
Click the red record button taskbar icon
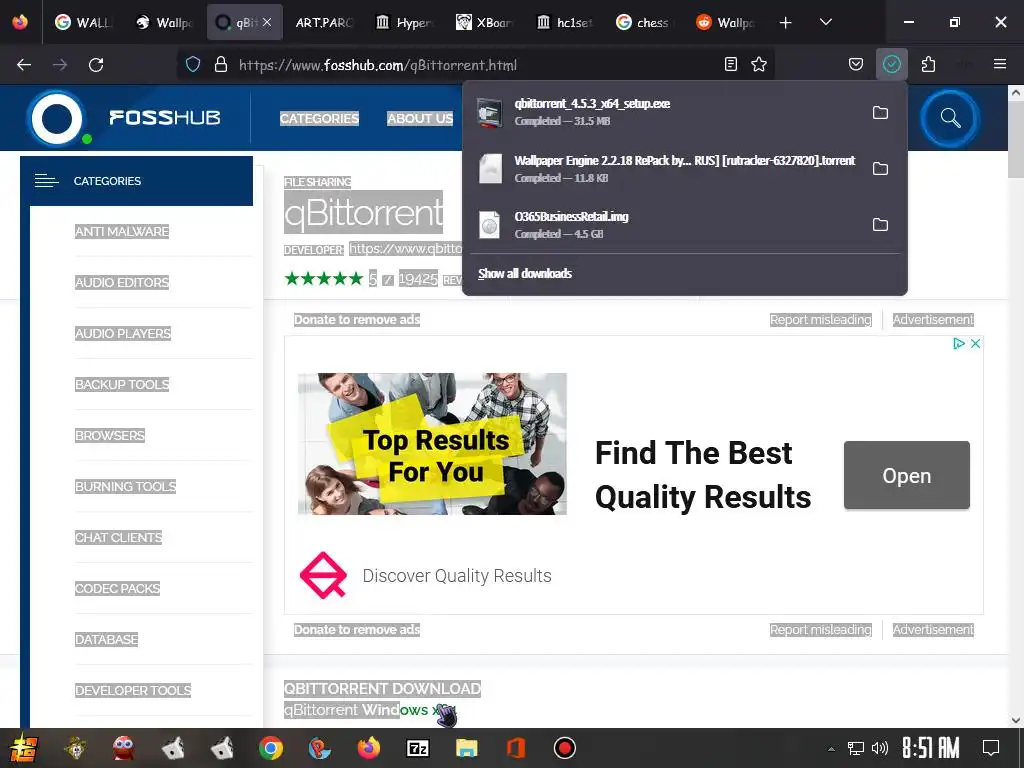point(564,748)
